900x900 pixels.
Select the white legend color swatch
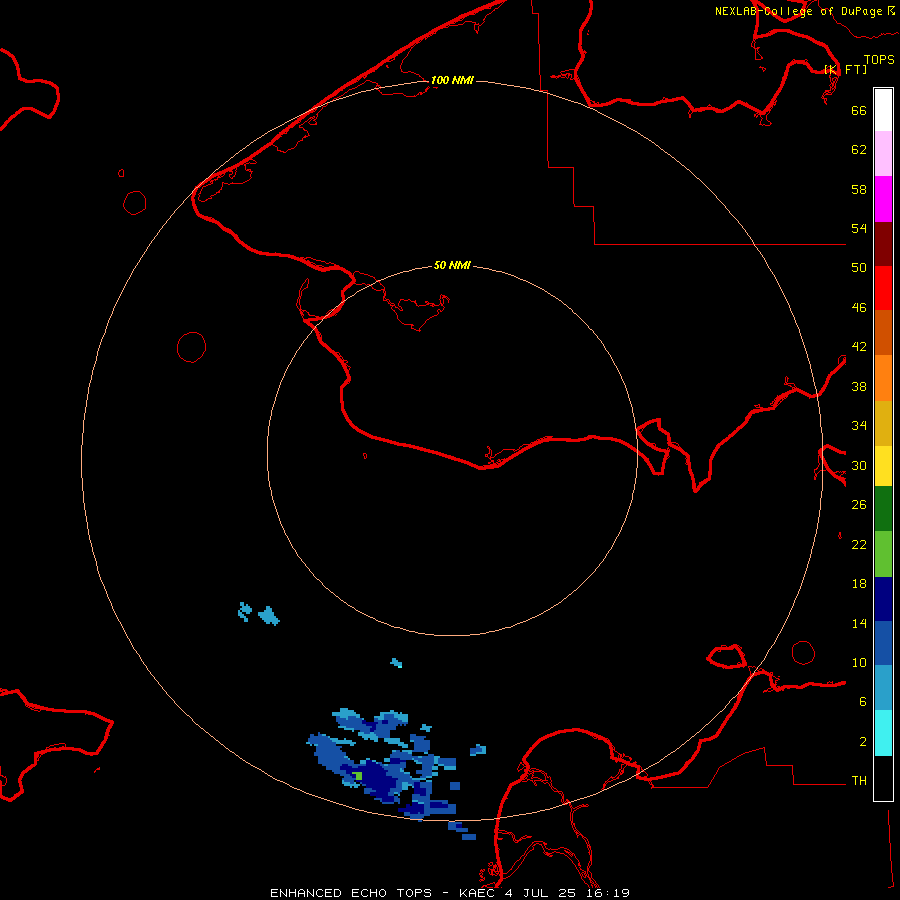click(x=883, y=110)
